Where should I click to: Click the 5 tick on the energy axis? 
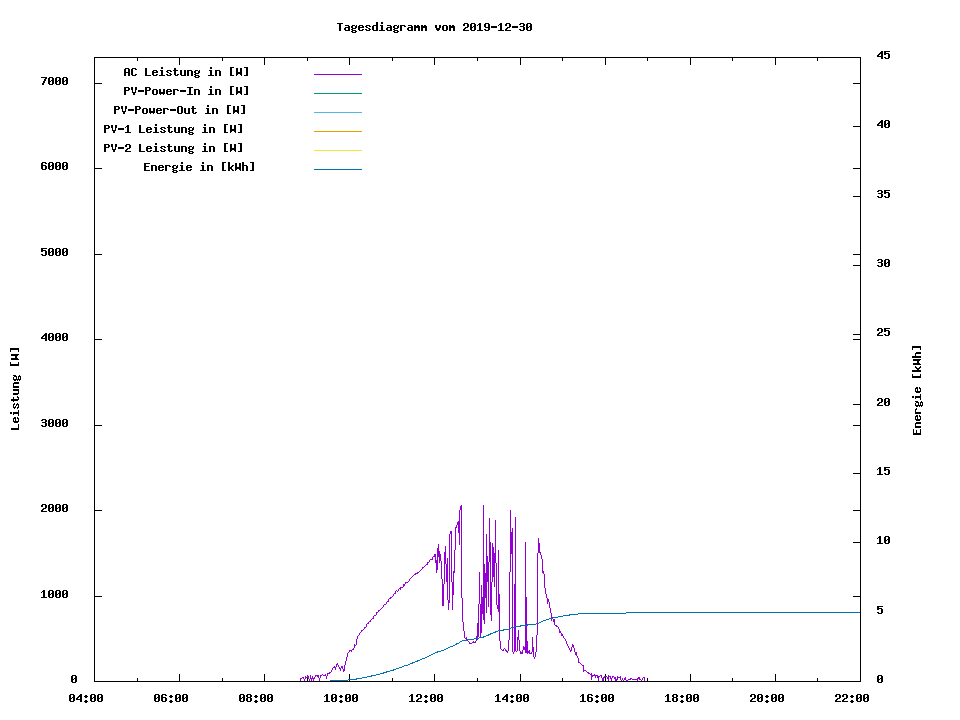[x=879, y=610]
